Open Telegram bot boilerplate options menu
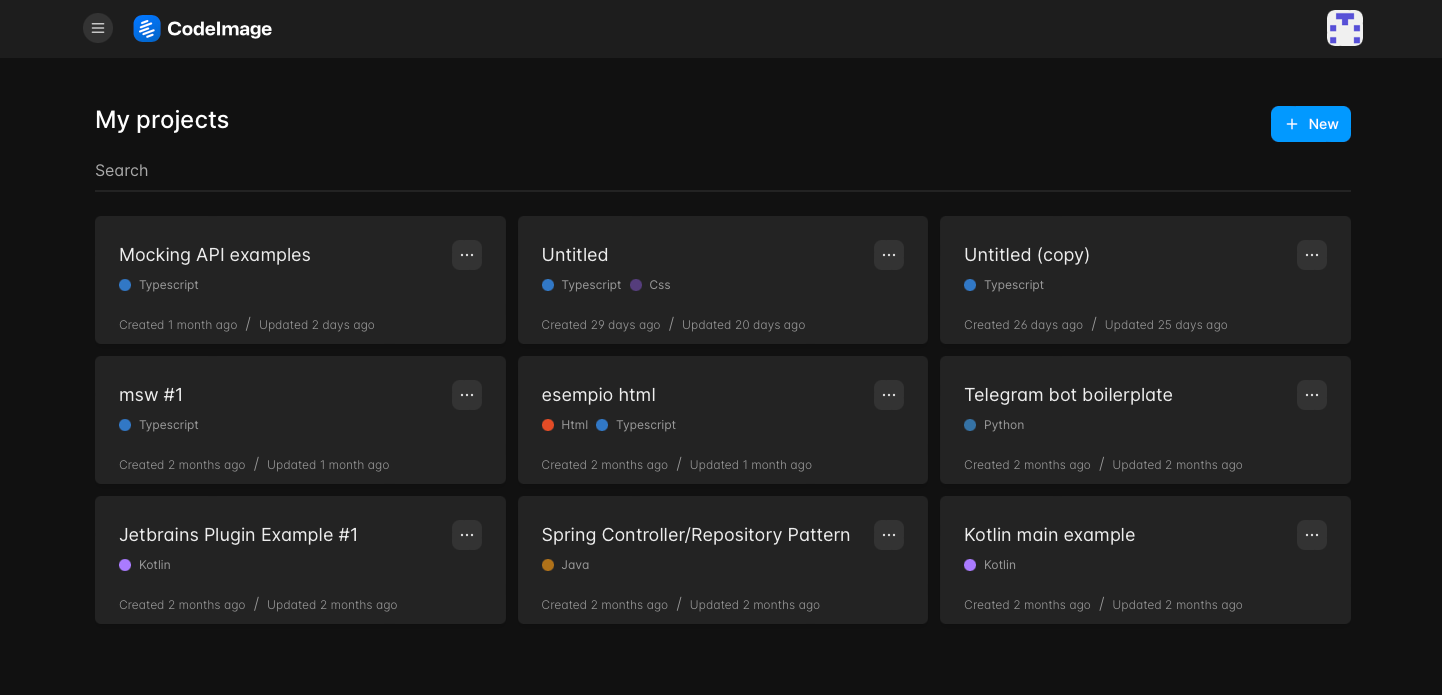Image resolution: width=1442 pixels, height=695 pixels. coord(1312,395)
